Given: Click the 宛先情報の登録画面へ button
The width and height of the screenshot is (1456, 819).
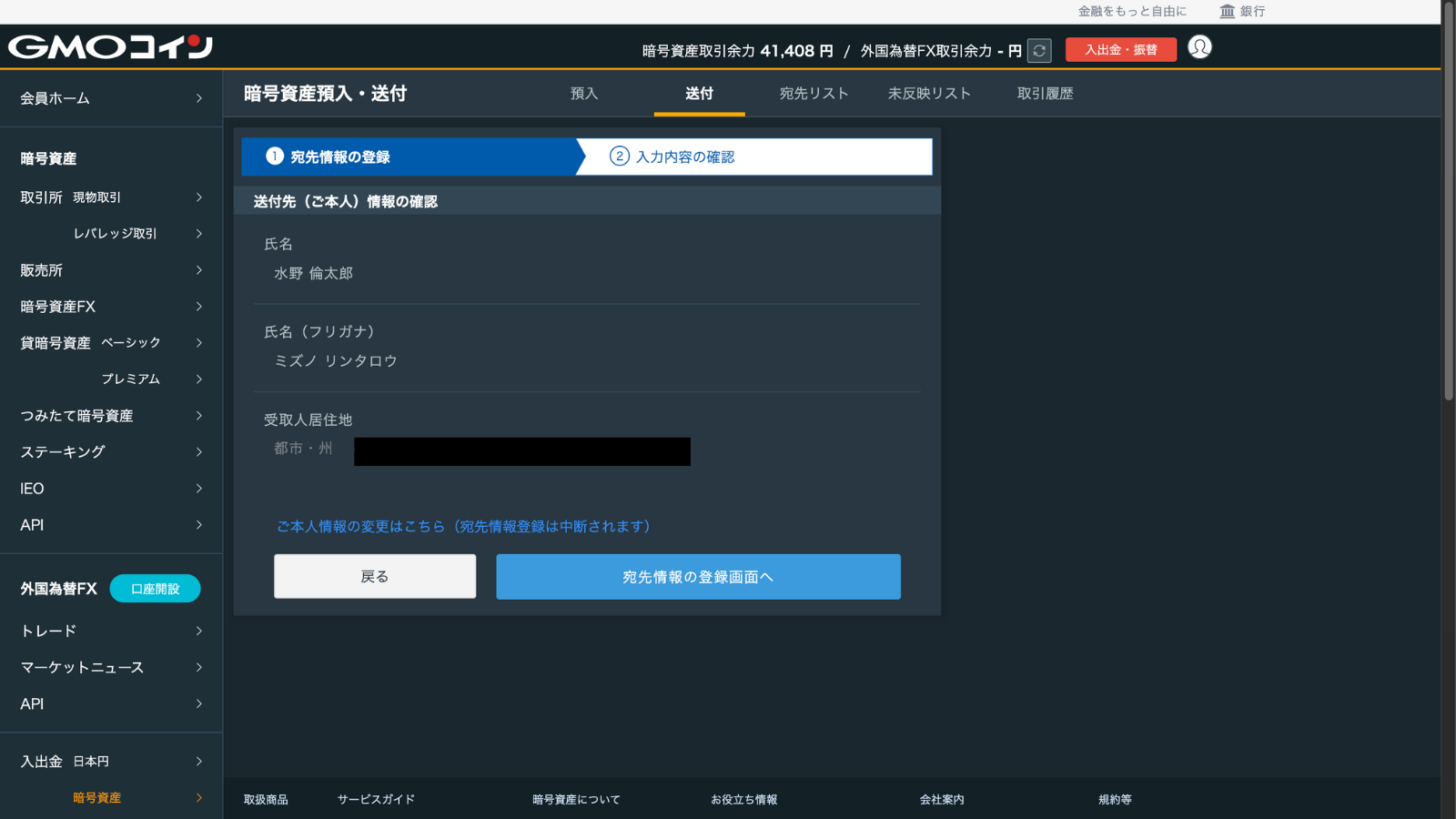Looking at the screenshot, I should click(x=698, y=577).
